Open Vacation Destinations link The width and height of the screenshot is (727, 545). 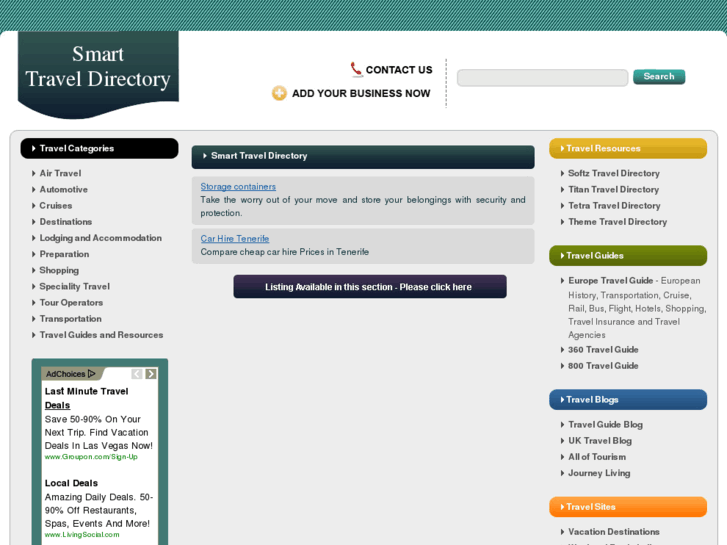[614, 532]
